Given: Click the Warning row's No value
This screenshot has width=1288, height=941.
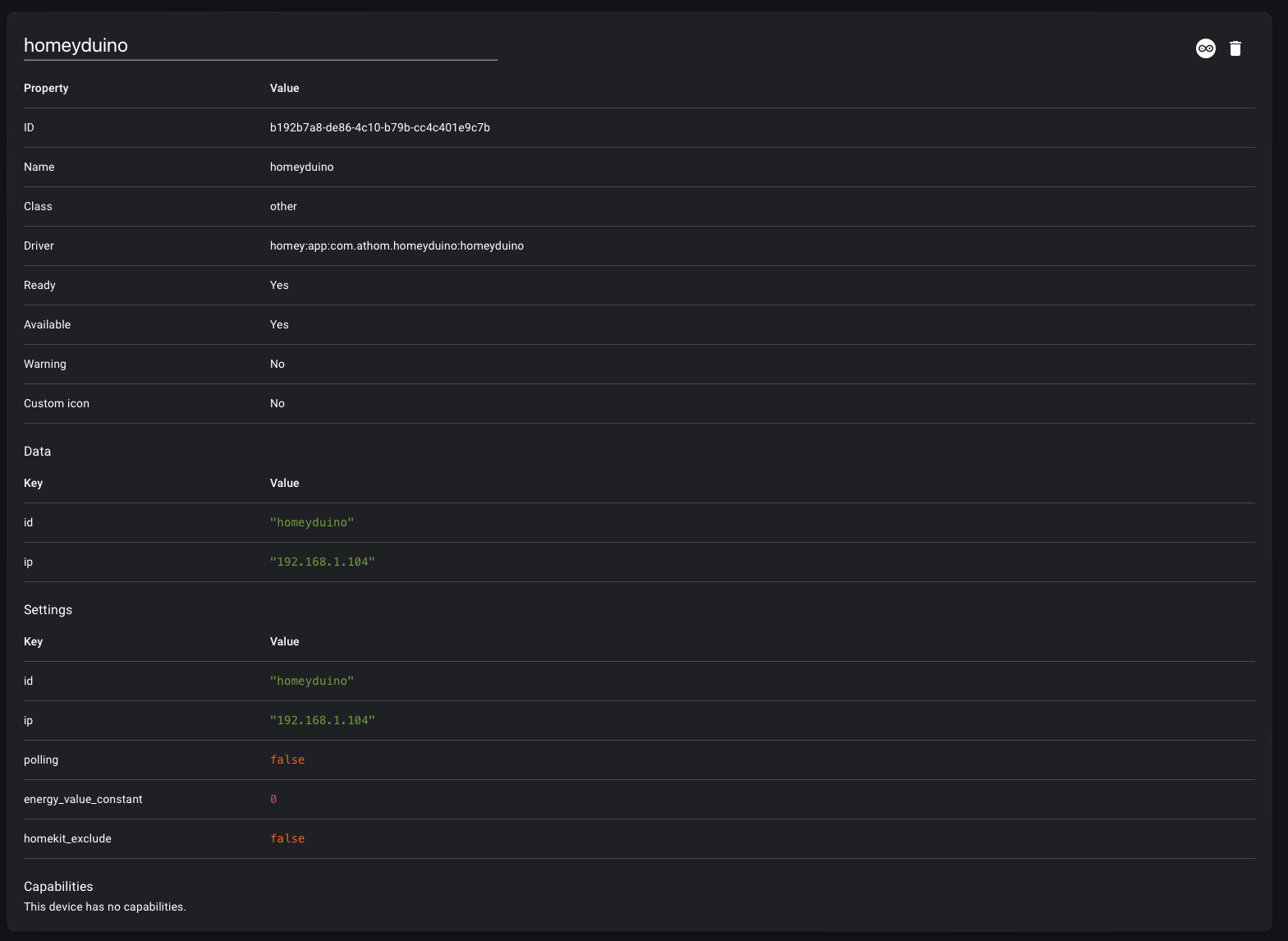Looking at the screenshot, I should point(277,364).
